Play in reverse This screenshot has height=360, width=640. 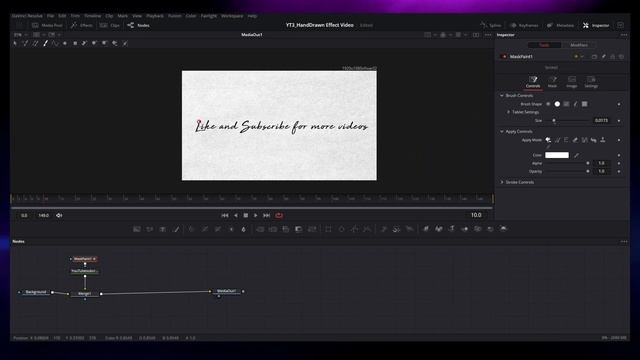pyautogui.click(x=236, y=216)
